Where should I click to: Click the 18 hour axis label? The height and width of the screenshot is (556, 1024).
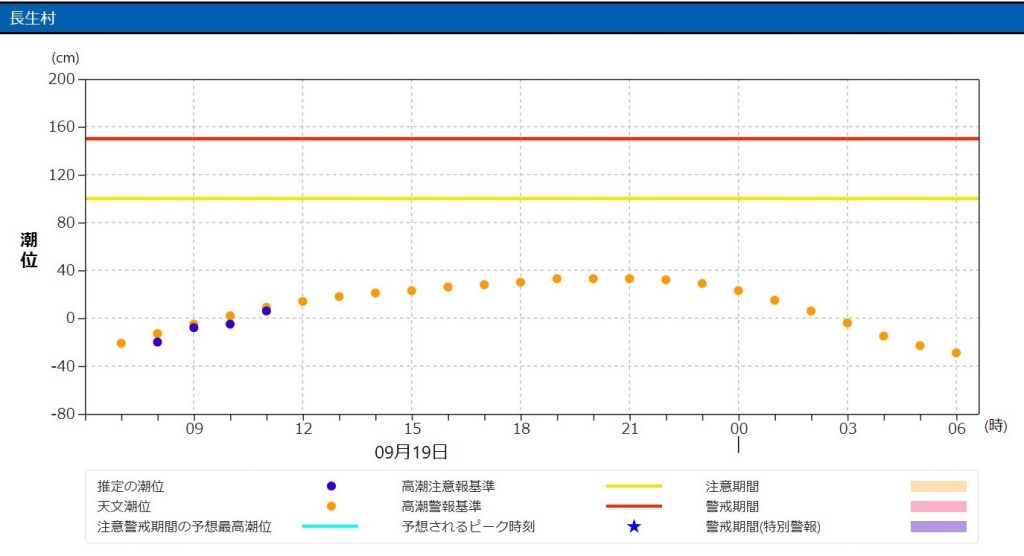tap(521, 429)
